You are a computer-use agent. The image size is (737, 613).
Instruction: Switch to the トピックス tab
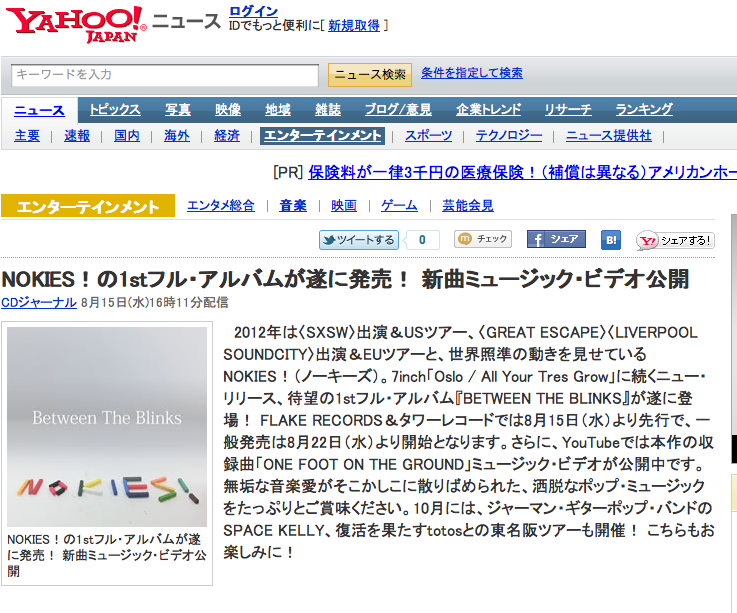[115, 110]
